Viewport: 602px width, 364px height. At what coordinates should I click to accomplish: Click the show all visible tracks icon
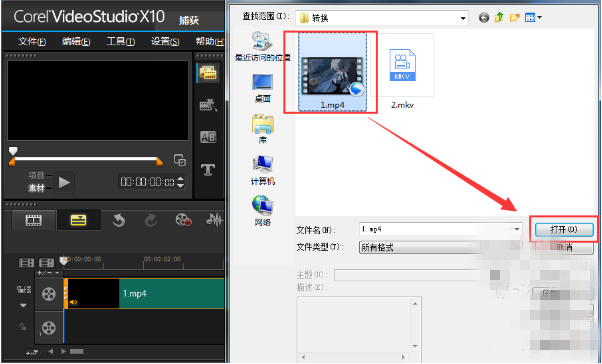(x=26, y=263)
